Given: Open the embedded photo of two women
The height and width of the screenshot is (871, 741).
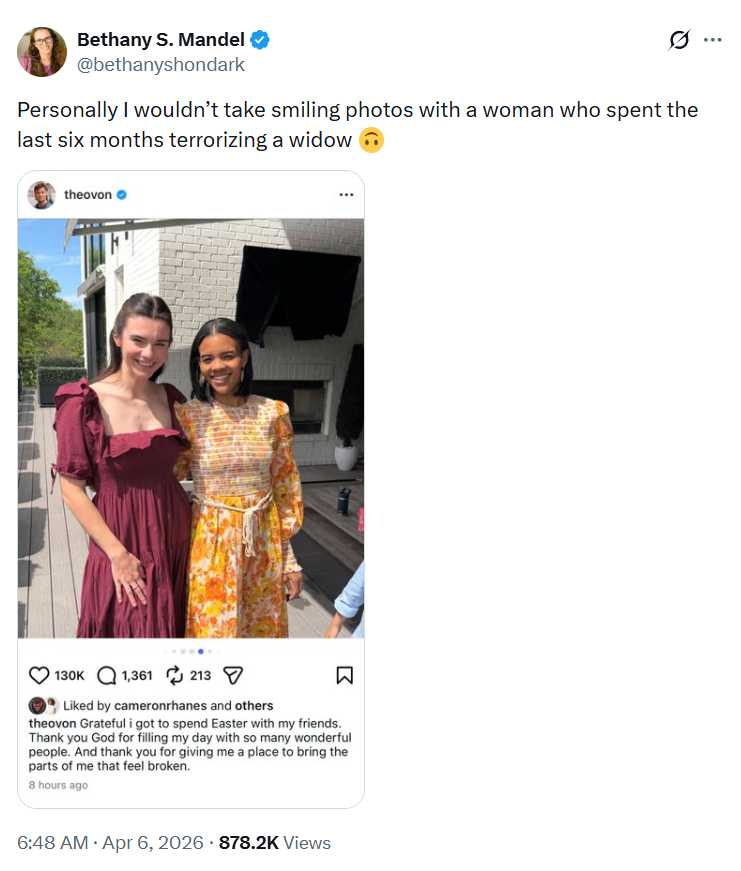Looking at the screenshot, I should click(x=191, y=428).
